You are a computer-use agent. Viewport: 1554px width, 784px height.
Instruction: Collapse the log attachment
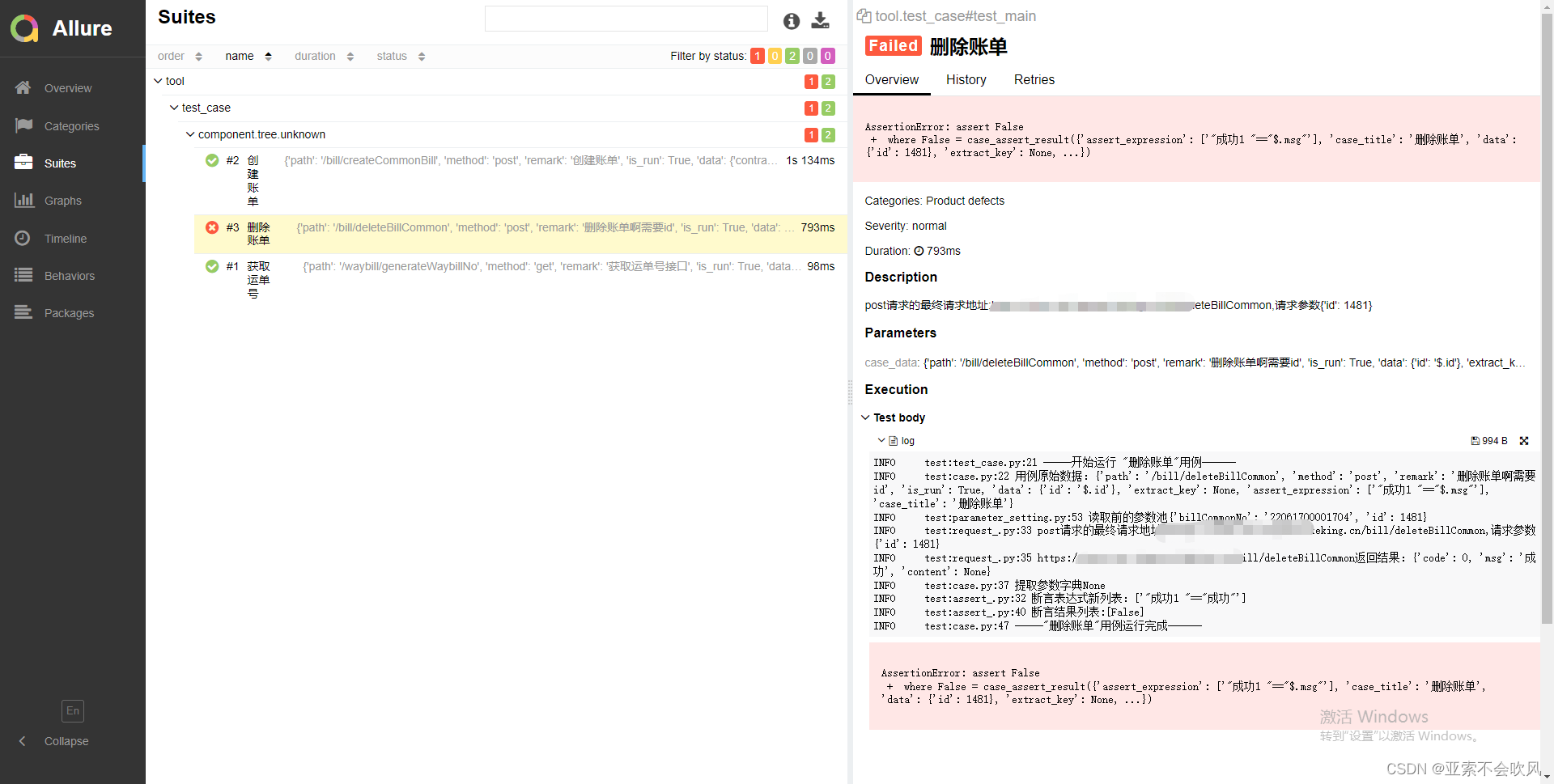click(x=881, y=441)
